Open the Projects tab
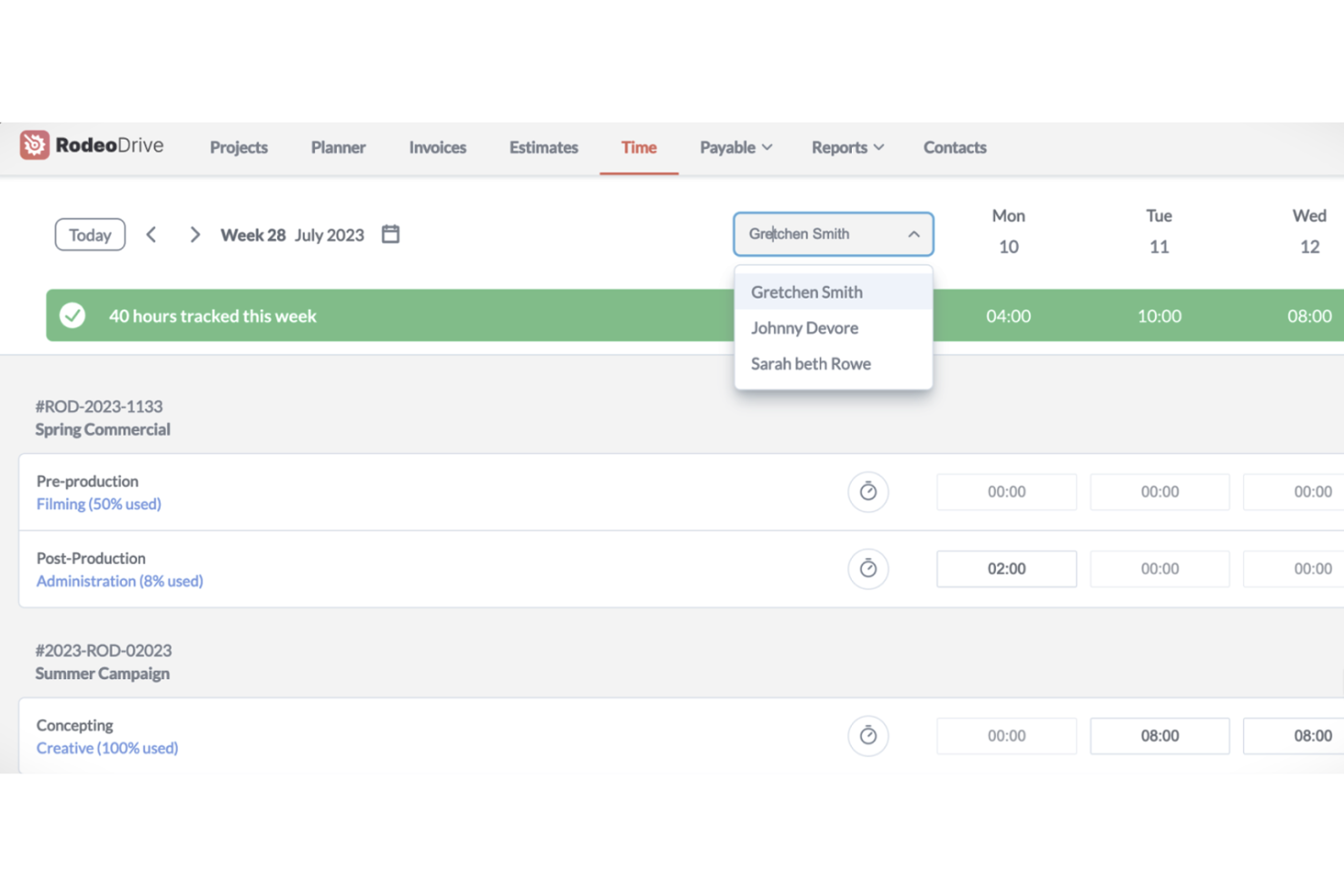 point(239,147)
